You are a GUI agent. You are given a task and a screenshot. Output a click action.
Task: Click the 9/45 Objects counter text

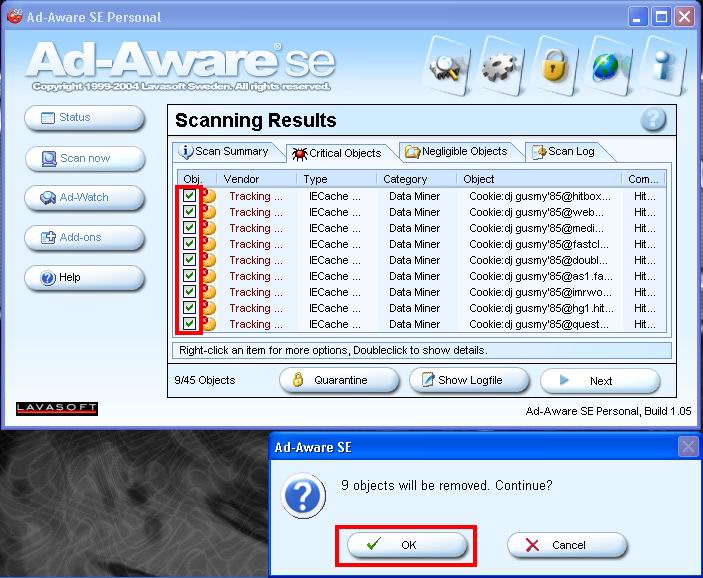point(204,380)
